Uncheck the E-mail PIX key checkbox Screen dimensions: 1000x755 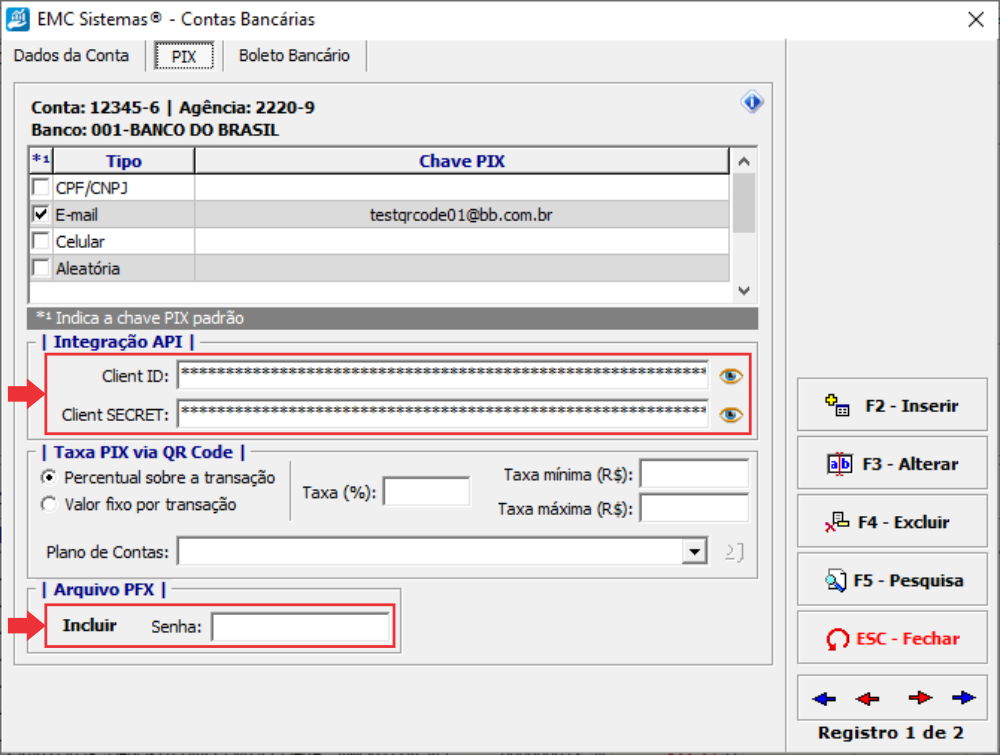coord(41,214)
